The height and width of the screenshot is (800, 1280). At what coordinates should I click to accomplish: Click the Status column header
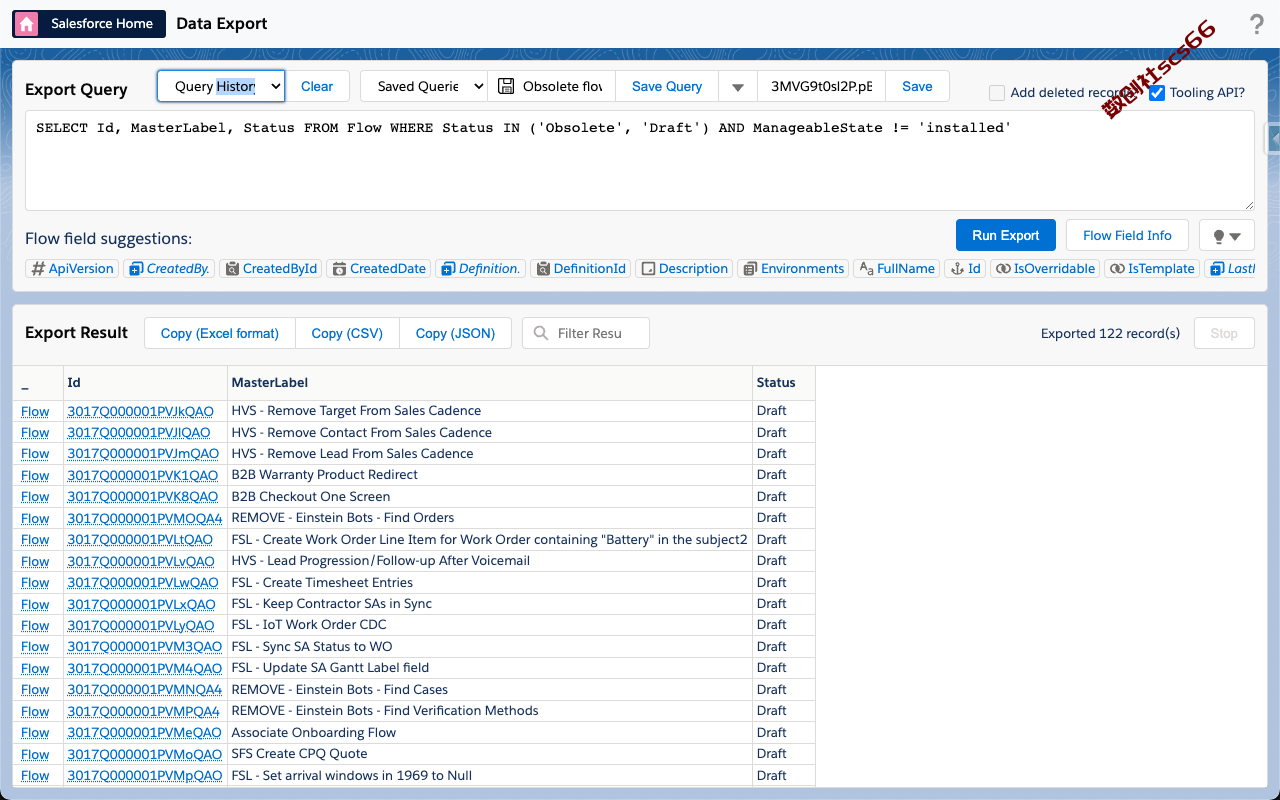click(784, 383)
